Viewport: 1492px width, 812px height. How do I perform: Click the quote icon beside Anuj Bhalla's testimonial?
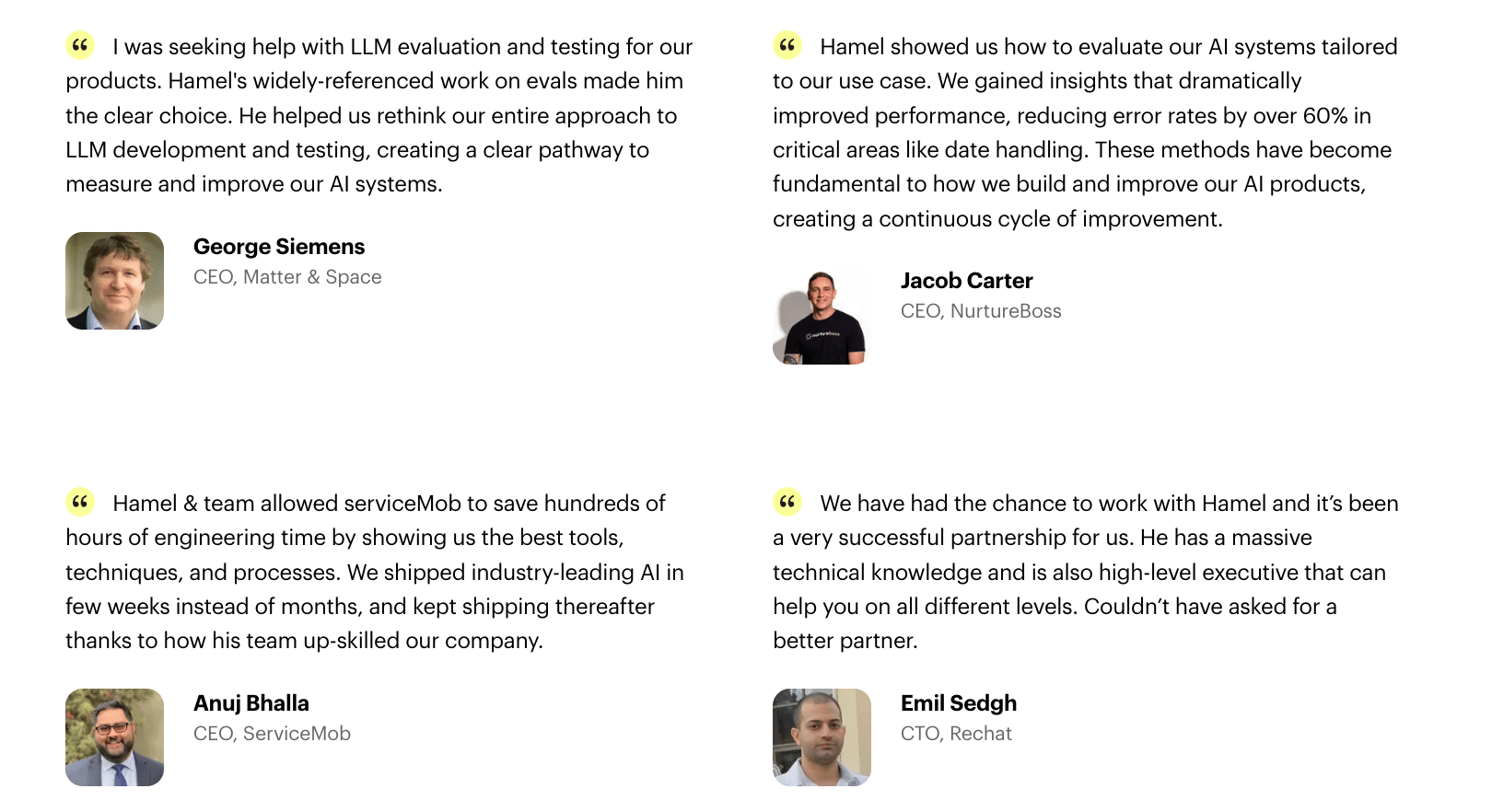pos(80,502)
